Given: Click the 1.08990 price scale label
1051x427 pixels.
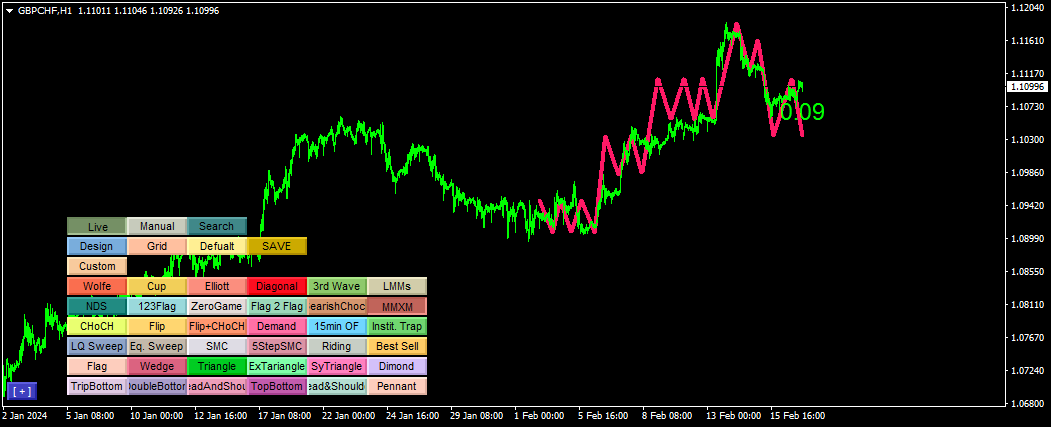Looking at the screenshot, I should click(x=1027, y=238).
